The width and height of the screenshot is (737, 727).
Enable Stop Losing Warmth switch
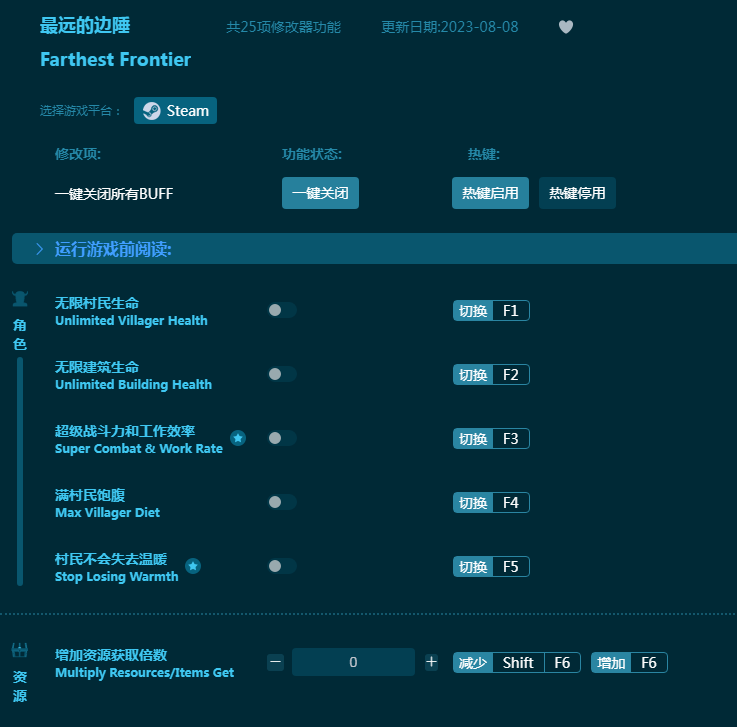click(282, 566)
